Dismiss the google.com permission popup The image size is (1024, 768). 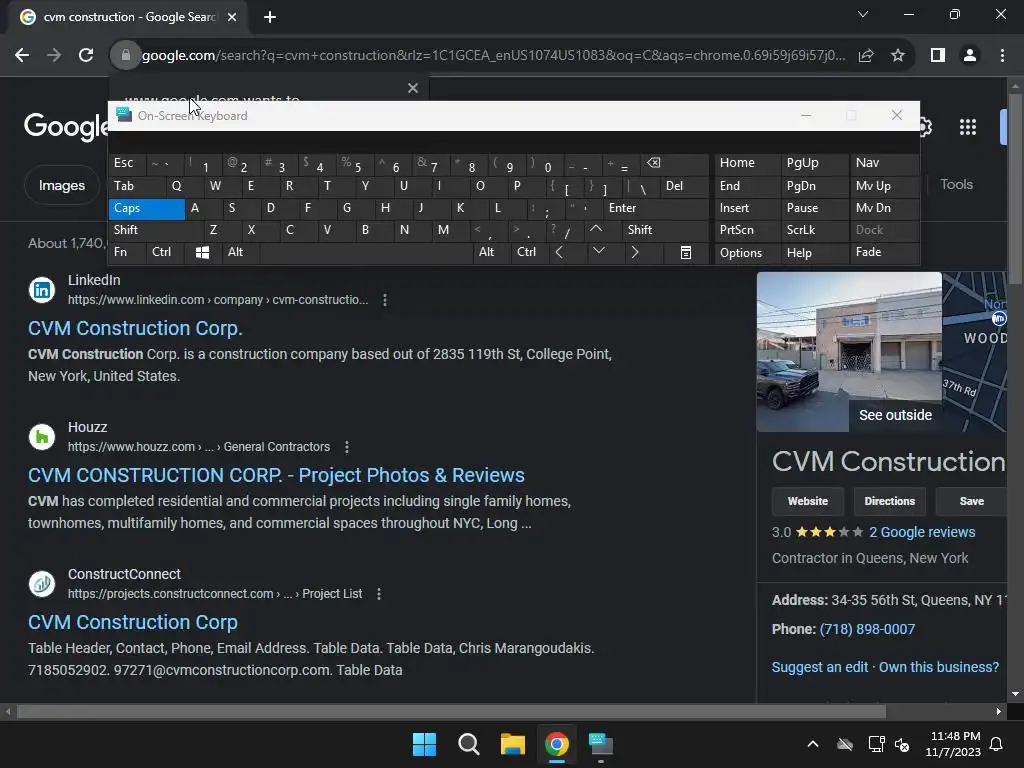point(413,88)
